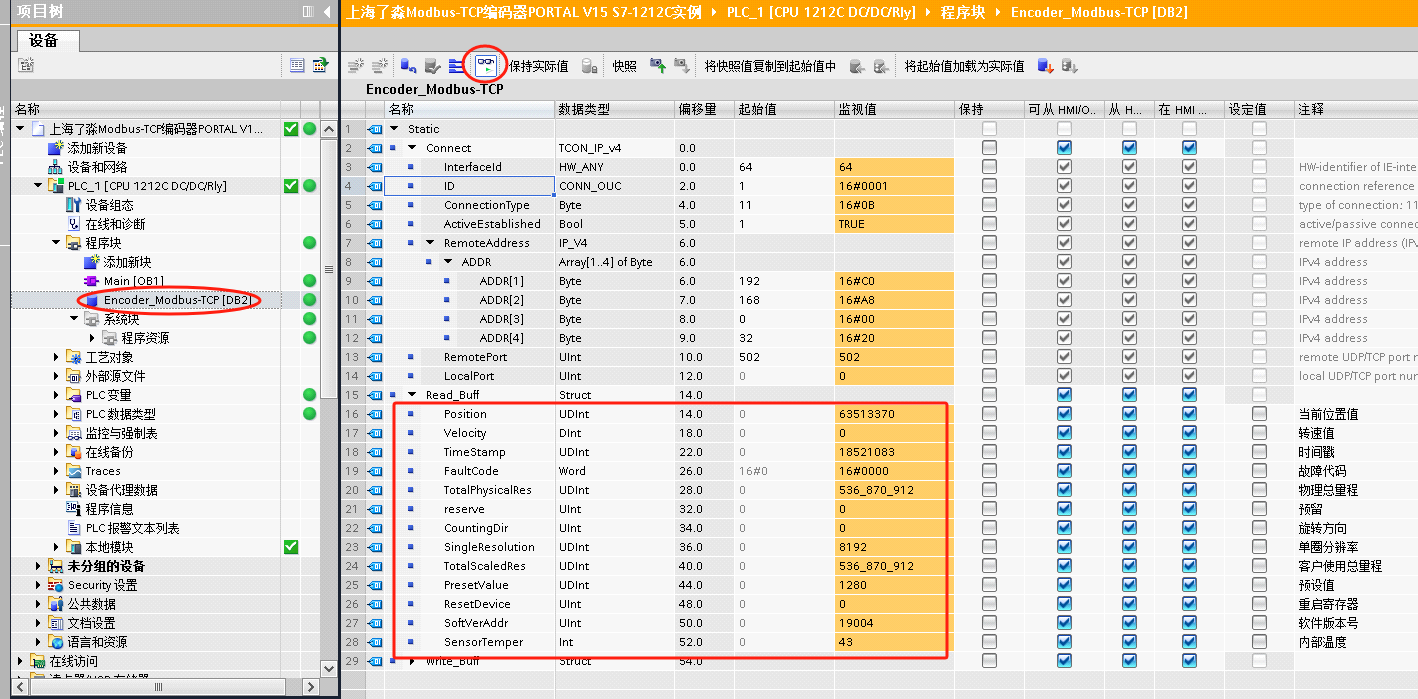
Task: Click the 将起始值加载为实际值 button
Action: click(x=965, y=66)
